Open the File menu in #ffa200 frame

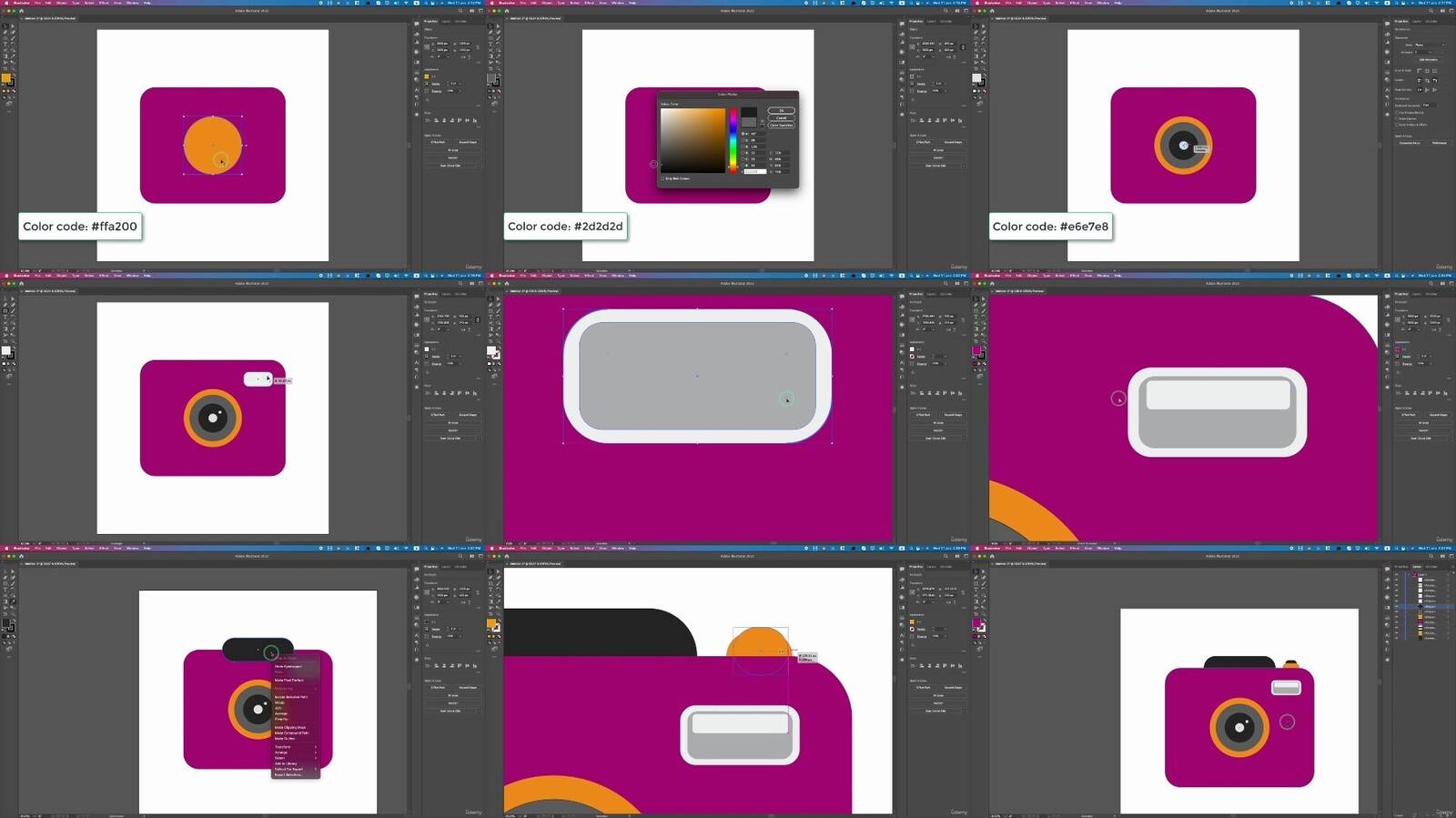pos(37,3)
